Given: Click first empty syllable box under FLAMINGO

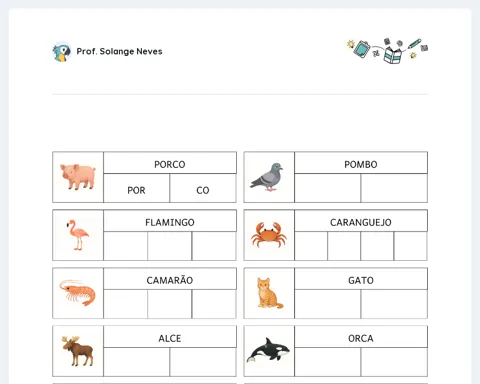Looking at the screenshot, I should (x=126, y=246).
